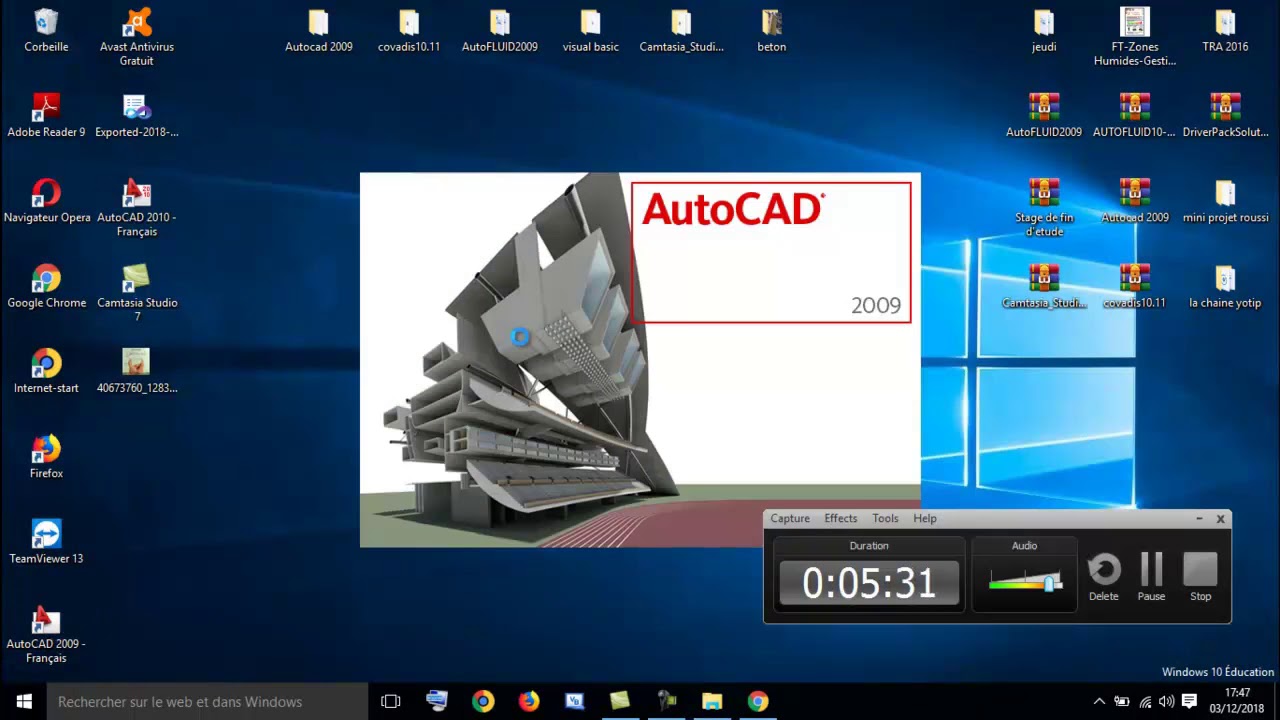
Task: Open the Help menu in recorder
Action: [925, 518]
